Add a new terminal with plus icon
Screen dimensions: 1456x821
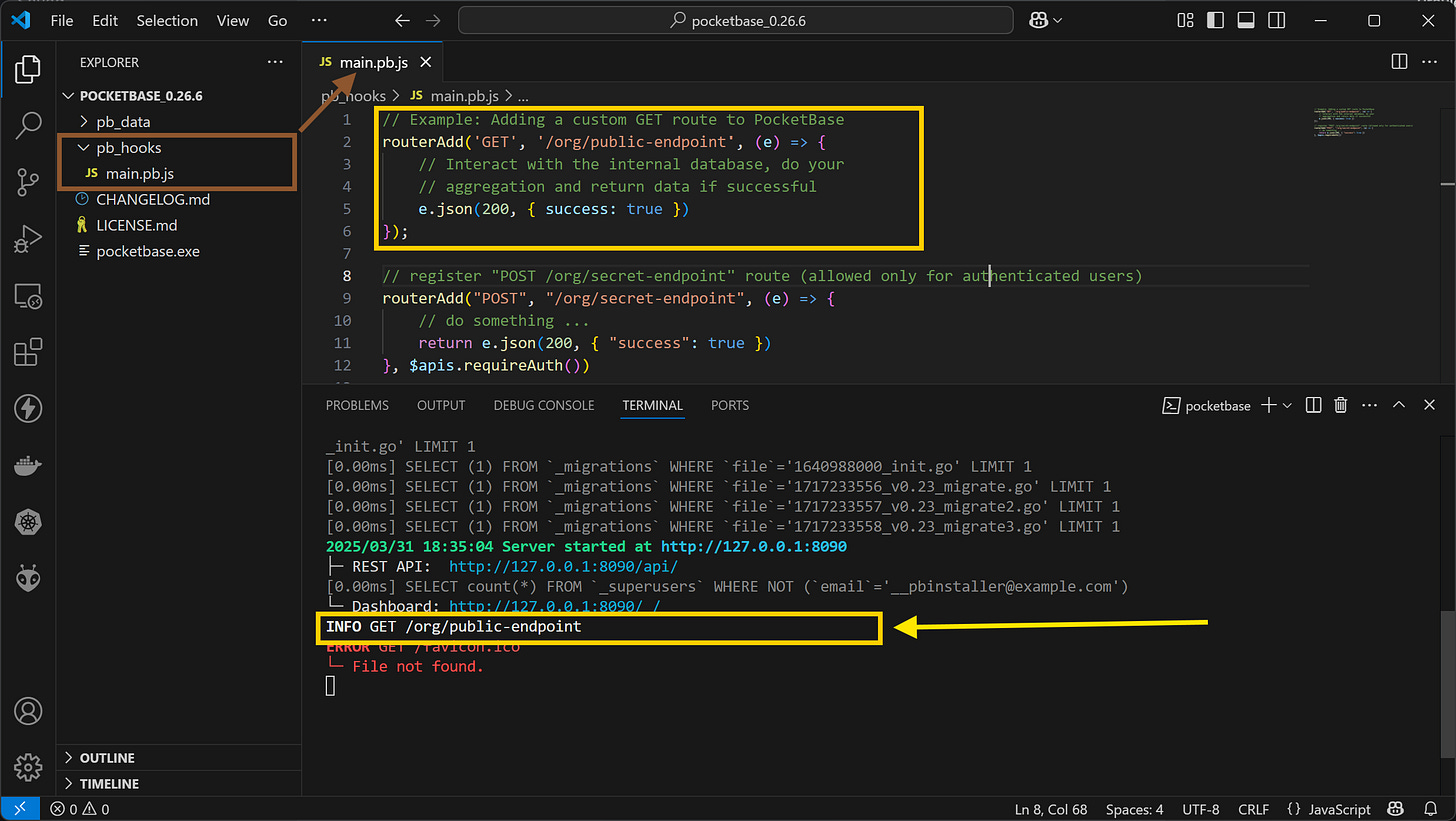coord(1268,405)
